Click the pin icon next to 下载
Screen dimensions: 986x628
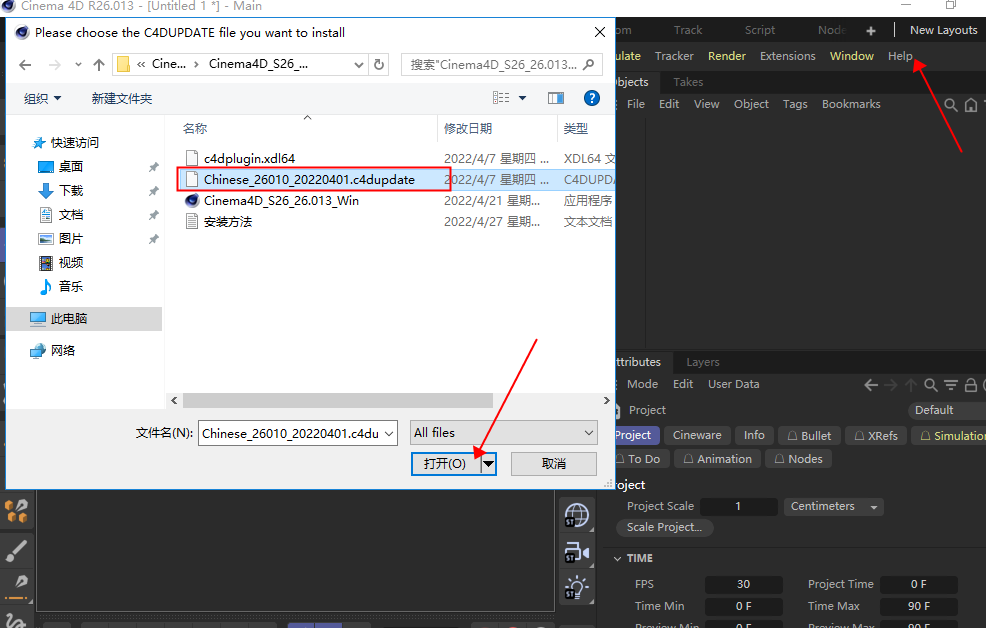click(153, 191)
